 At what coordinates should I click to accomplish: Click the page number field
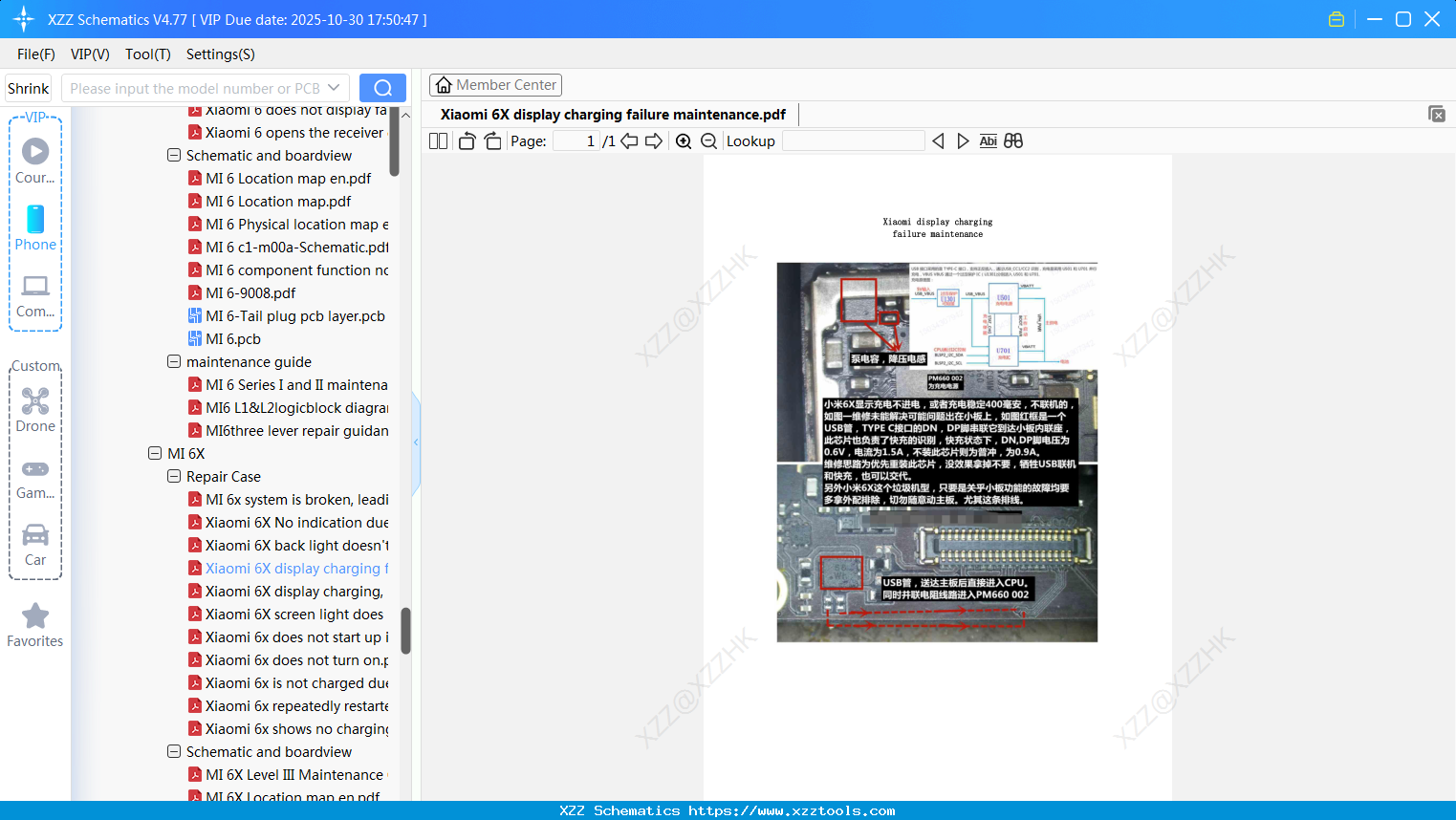coord(576,141)
